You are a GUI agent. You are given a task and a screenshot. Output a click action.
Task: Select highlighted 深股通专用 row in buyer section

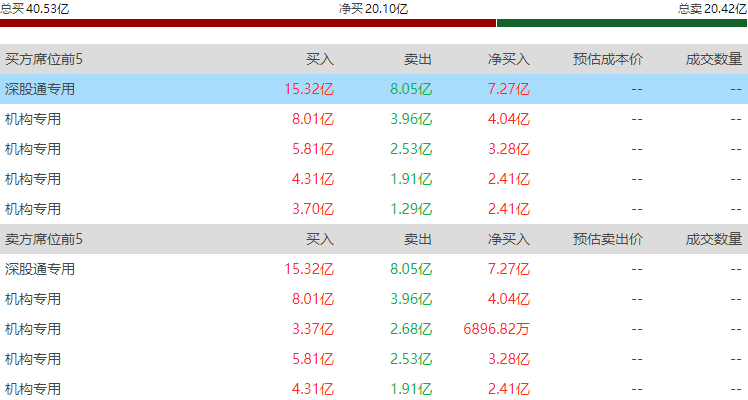coord(374,89)
